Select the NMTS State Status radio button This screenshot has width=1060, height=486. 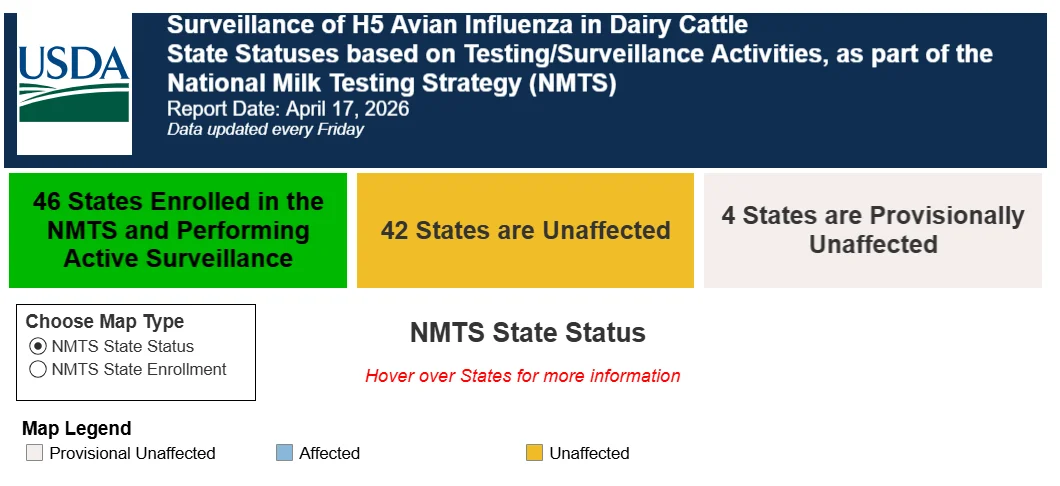(x=38, y=347)
